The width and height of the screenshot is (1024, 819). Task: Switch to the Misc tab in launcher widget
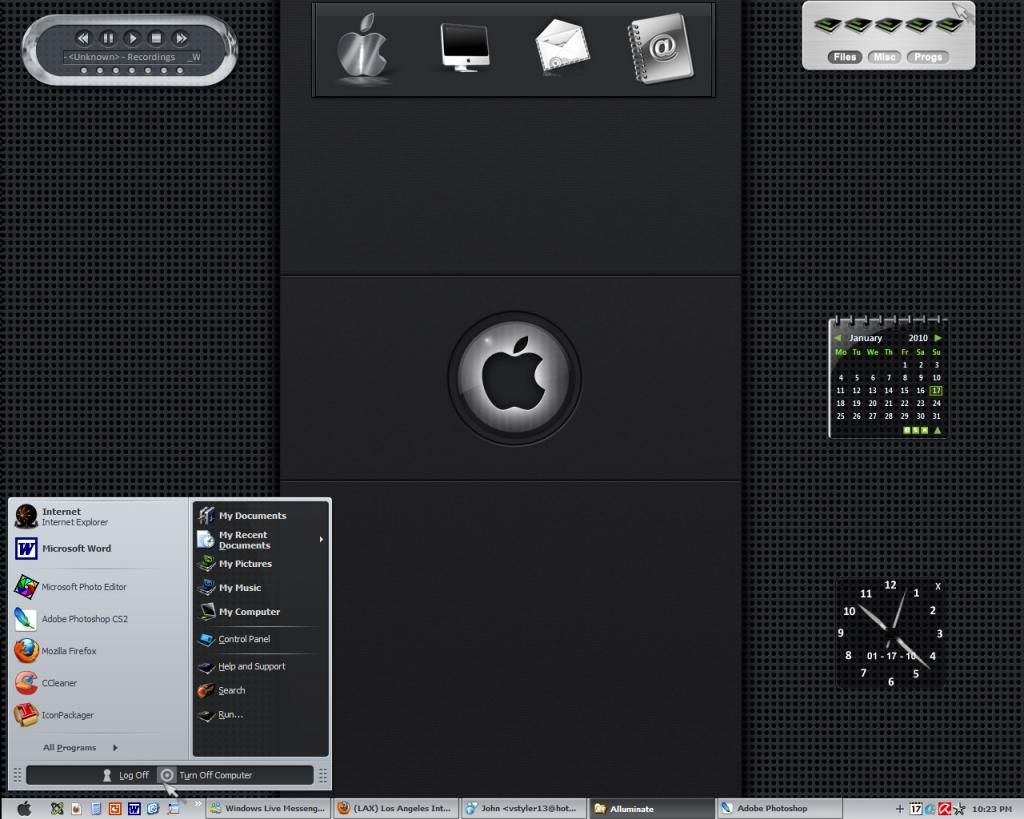coord(884,57)
